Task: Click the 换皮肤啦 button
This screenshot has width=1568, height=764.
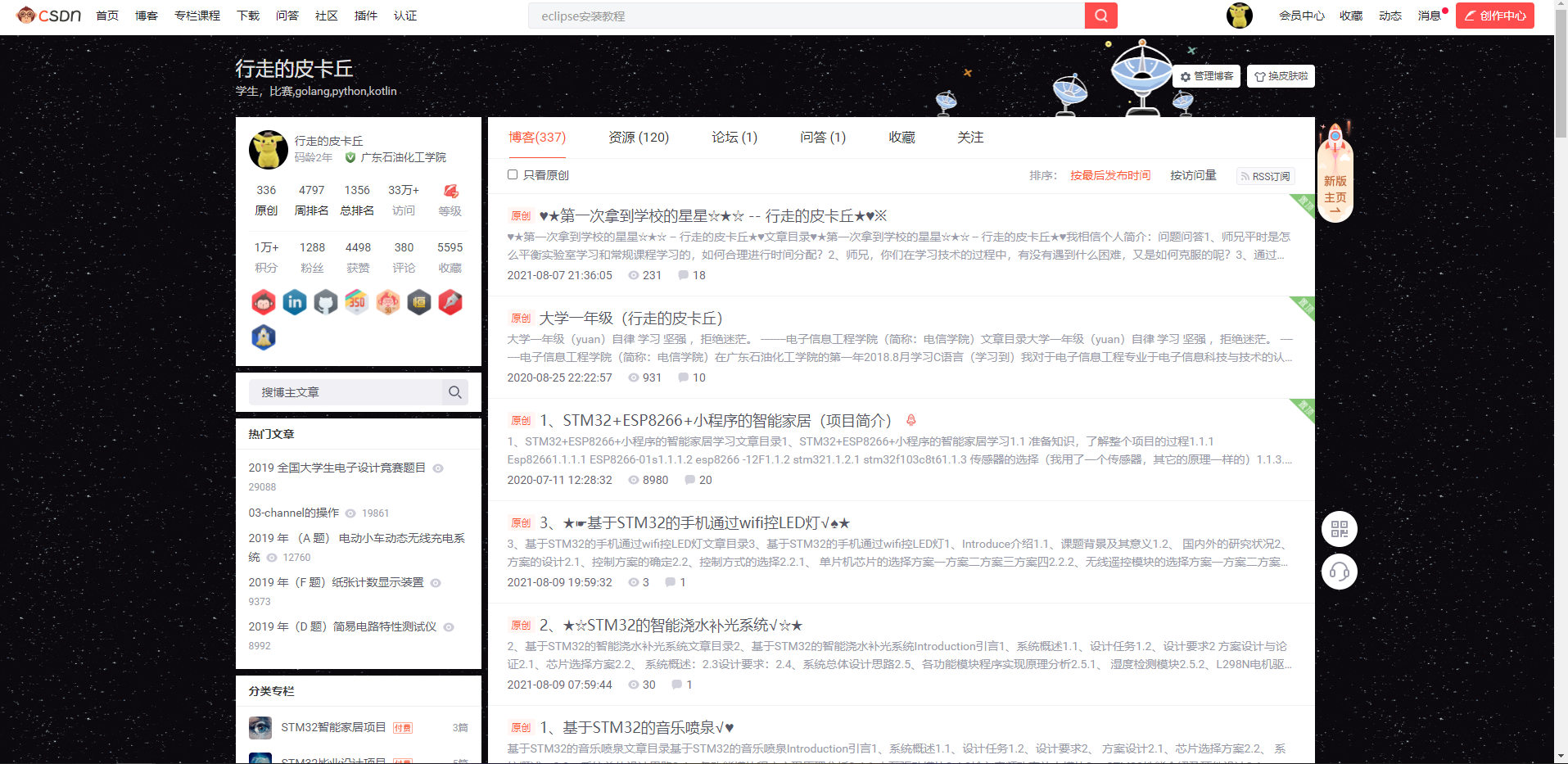Action: pos(1280,75)
